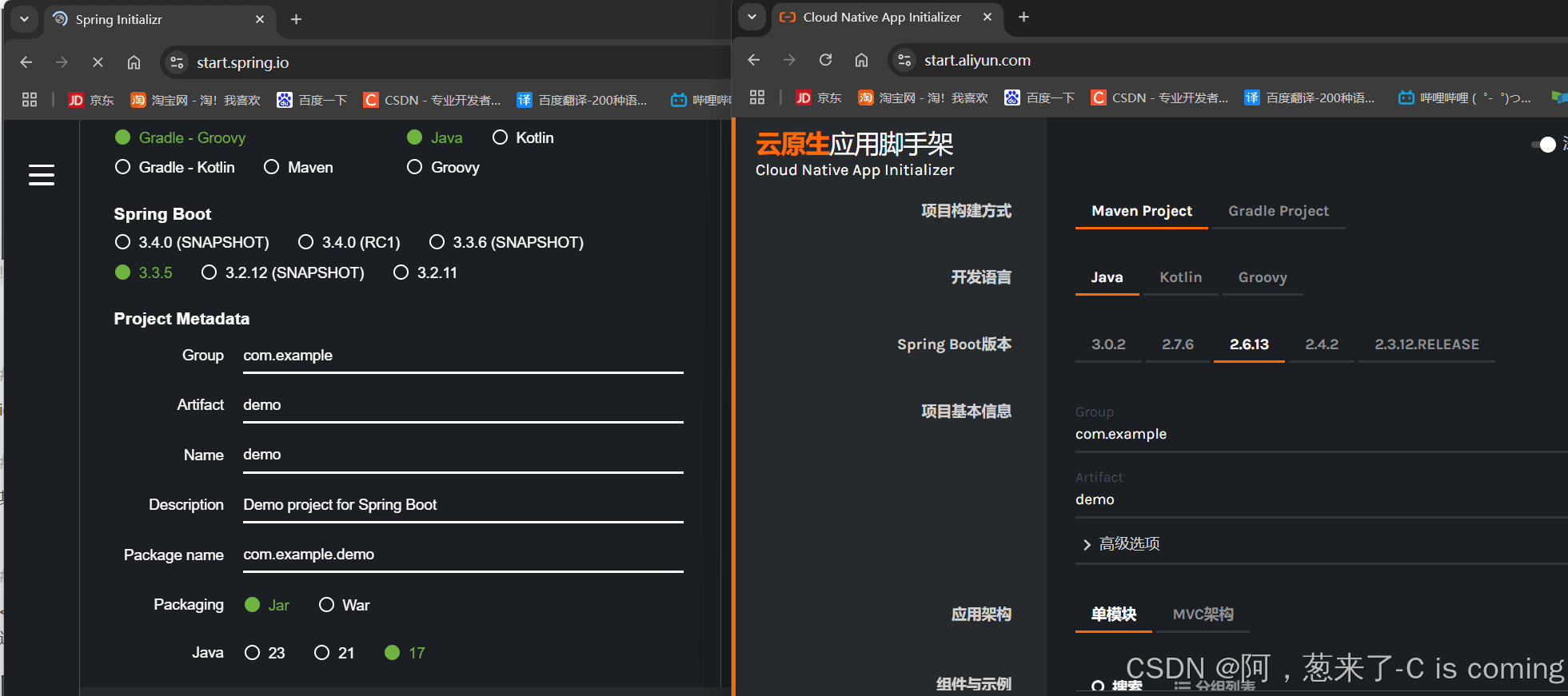Select Gradle - Kotlin project type

click(175, 167)
